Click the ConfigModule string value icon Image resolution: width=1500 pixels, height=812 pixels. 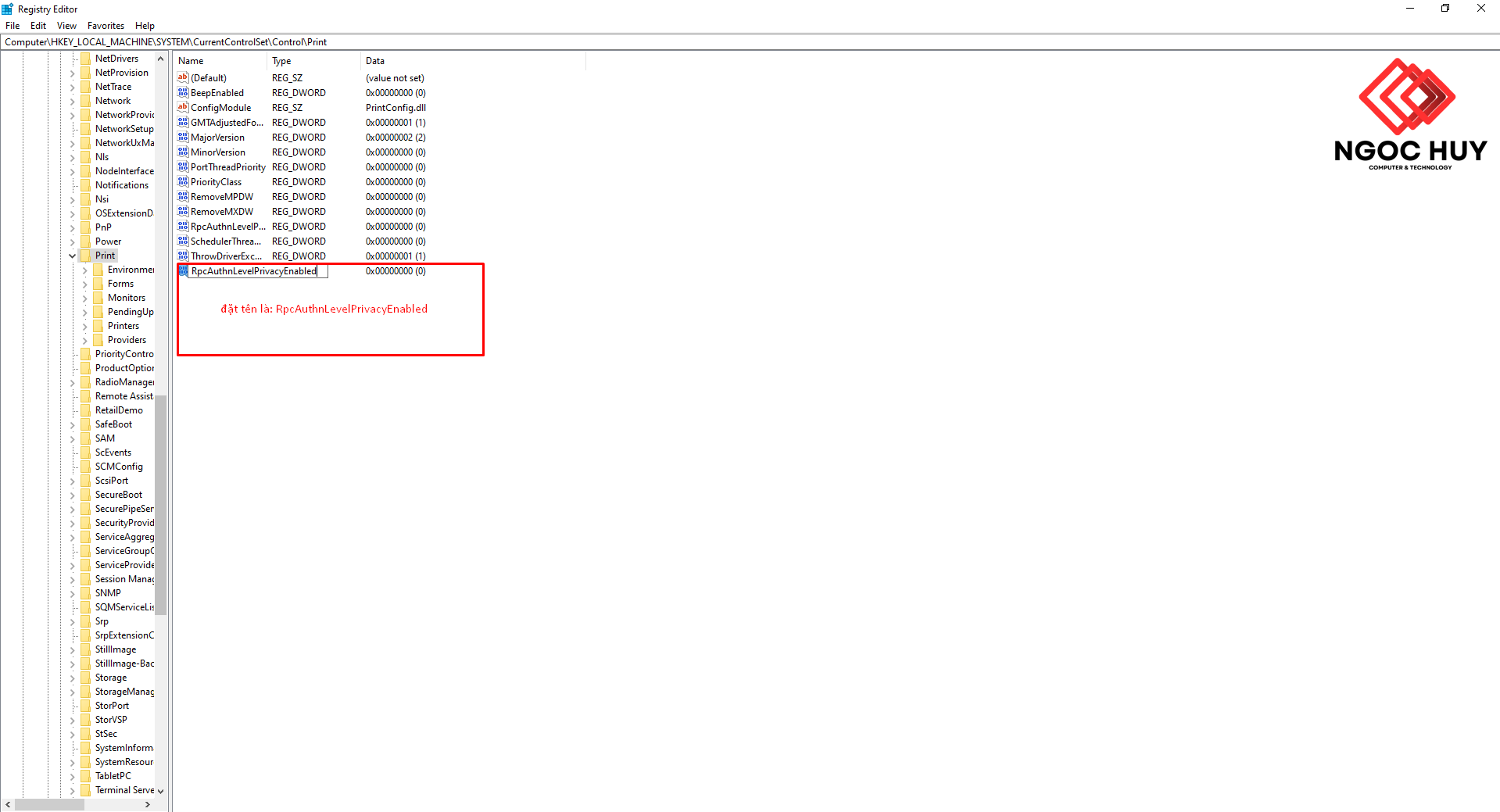click(x=183, y=108)
